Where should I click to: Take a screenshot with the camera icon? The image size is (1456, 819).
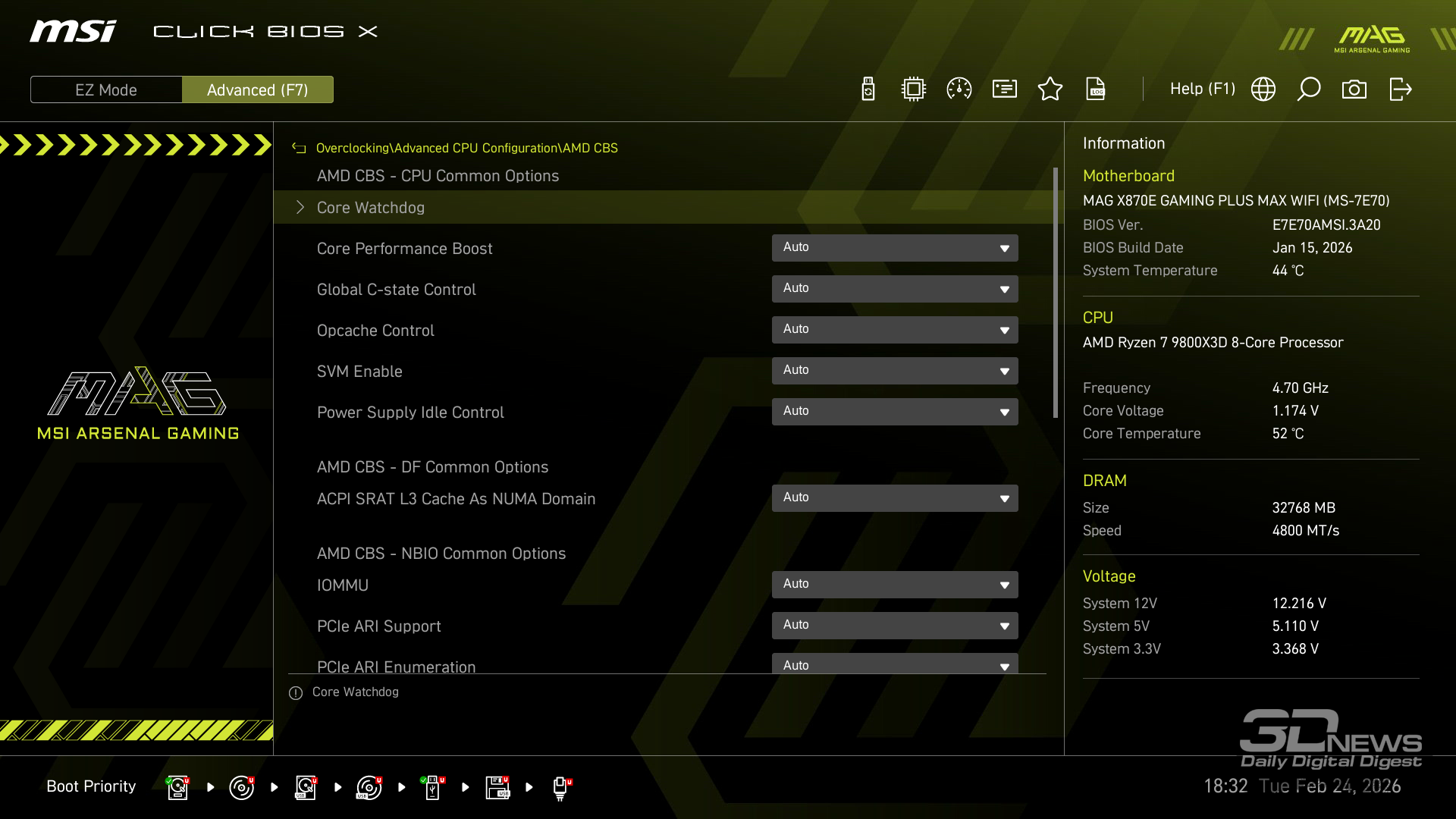click(1354, 89)
